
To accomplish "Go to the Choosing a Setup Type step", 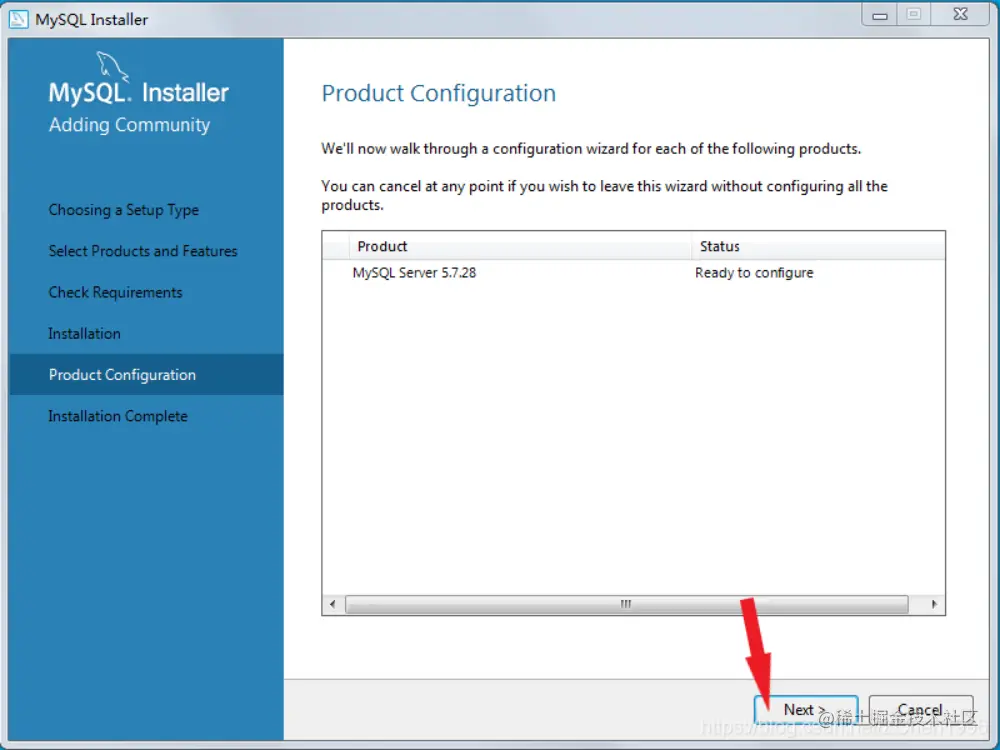I will pos(123,210).
